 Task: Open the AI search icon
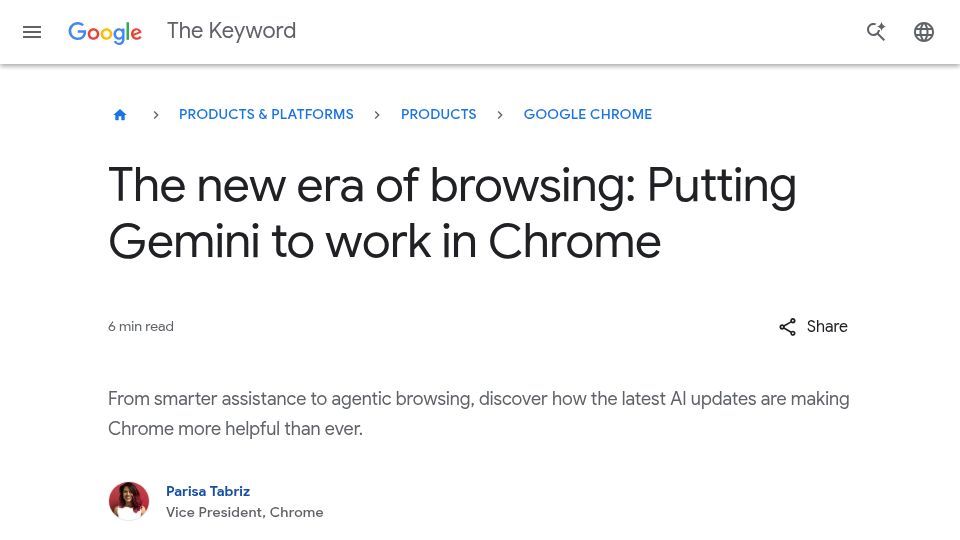[x=876, y=32]
